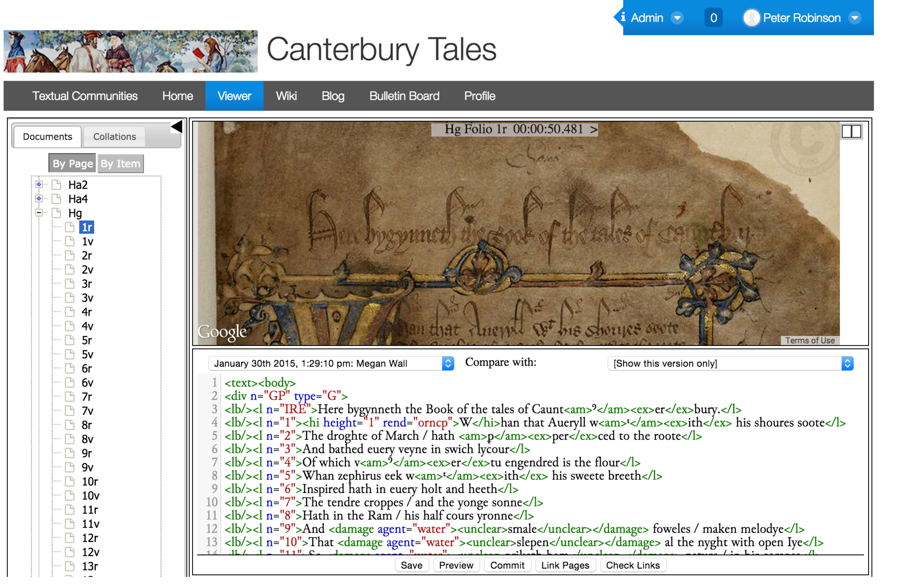The image size is (900, 588).
Task: Click the editor line starting with <div n="GP"
Action: 286,396
